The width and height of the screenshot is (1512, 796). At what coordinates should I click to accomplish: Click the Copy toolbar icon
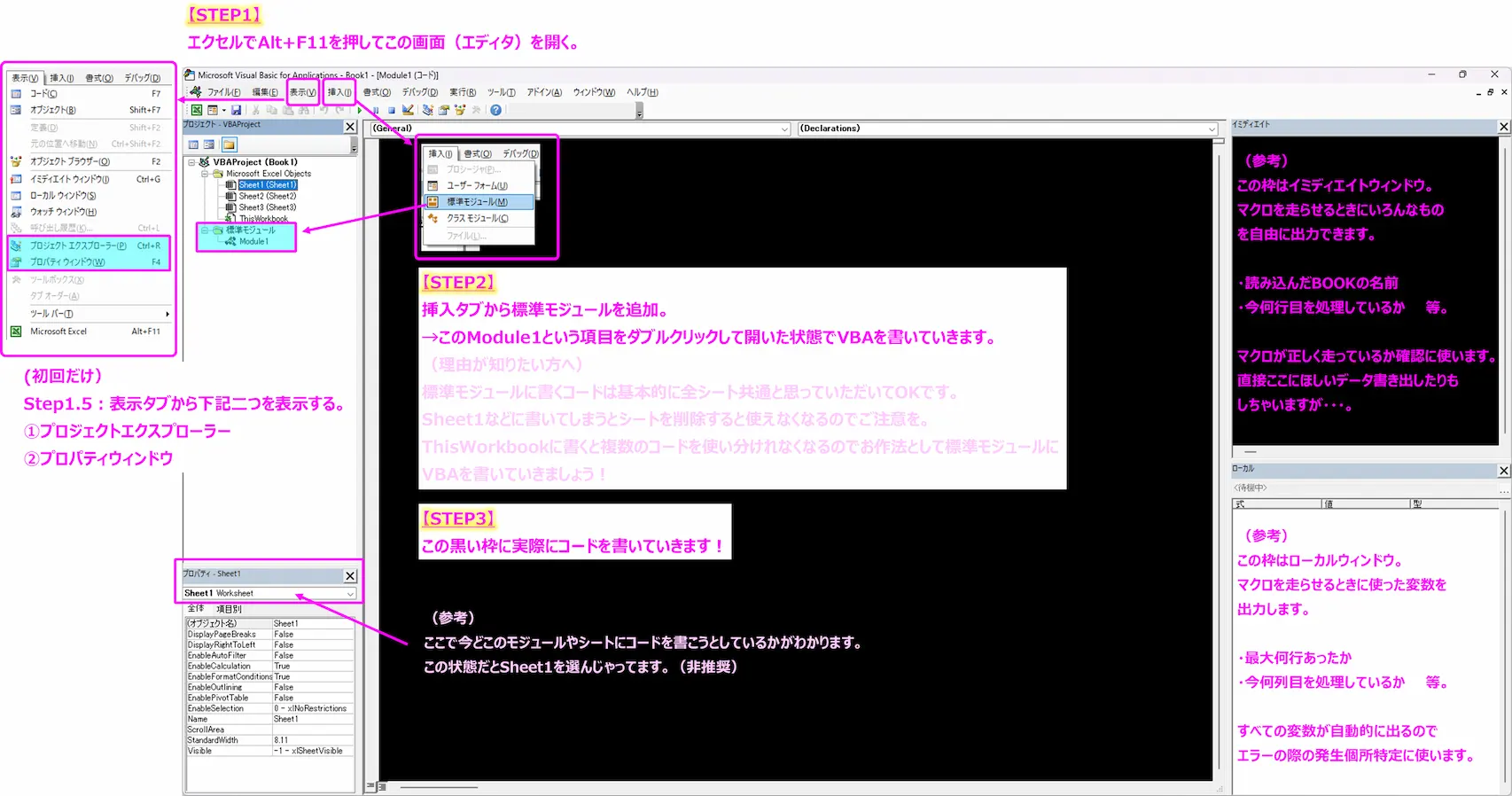[x=271, y=110]
